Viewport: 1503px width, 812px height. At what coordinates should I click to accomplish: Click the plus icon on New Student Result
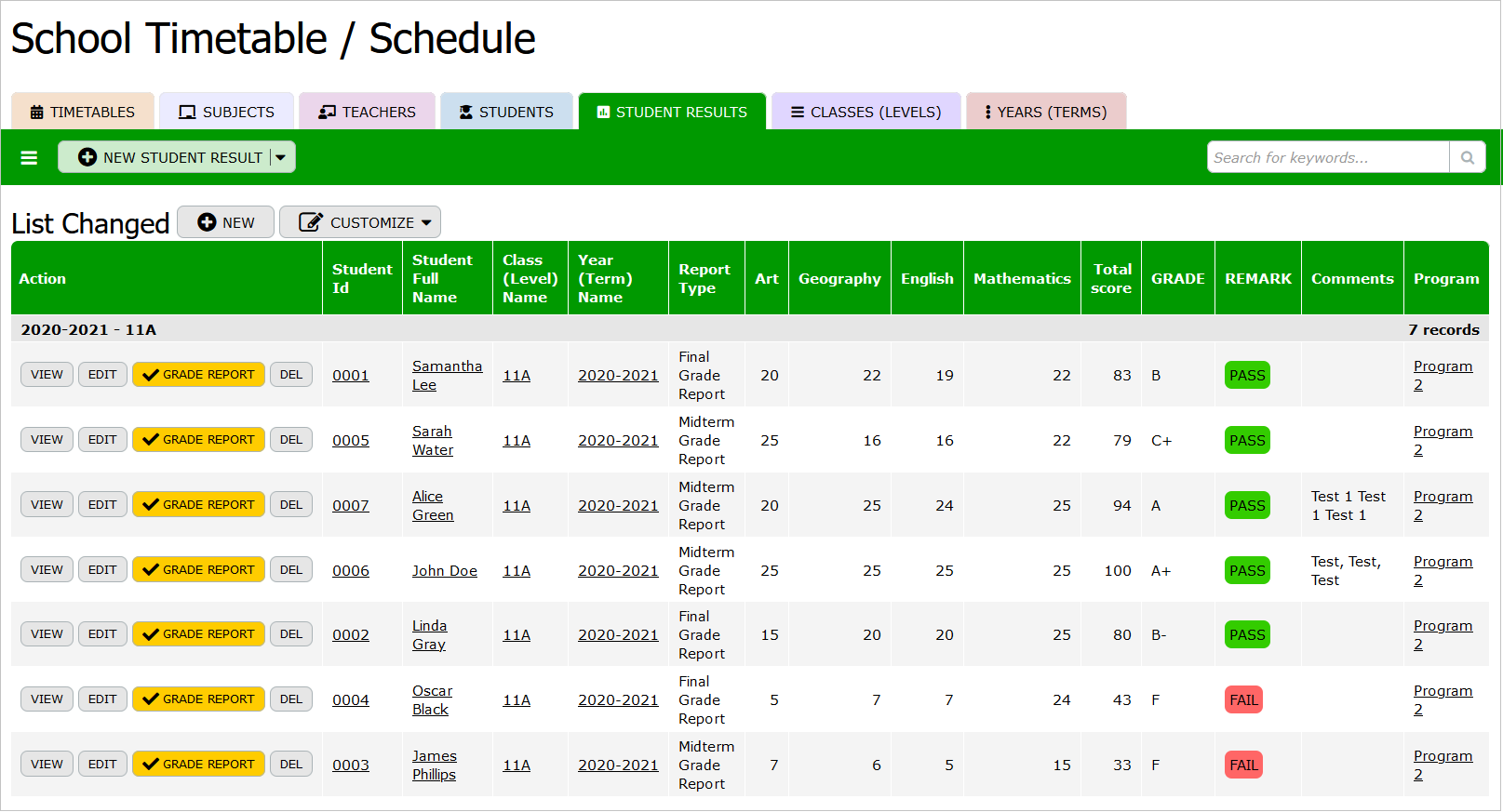point(87,158)
